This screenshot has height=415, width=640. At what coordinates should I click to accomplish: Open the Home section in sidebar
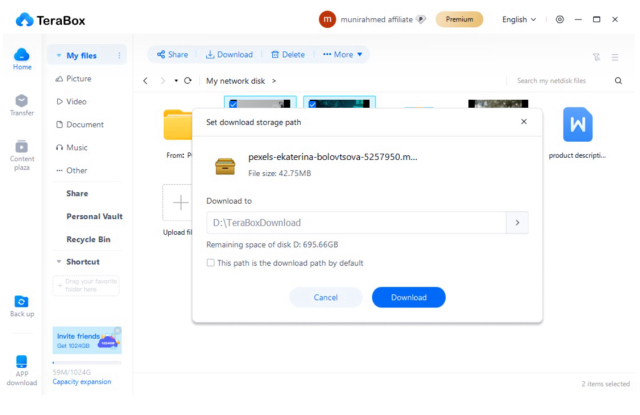point(22,59)
